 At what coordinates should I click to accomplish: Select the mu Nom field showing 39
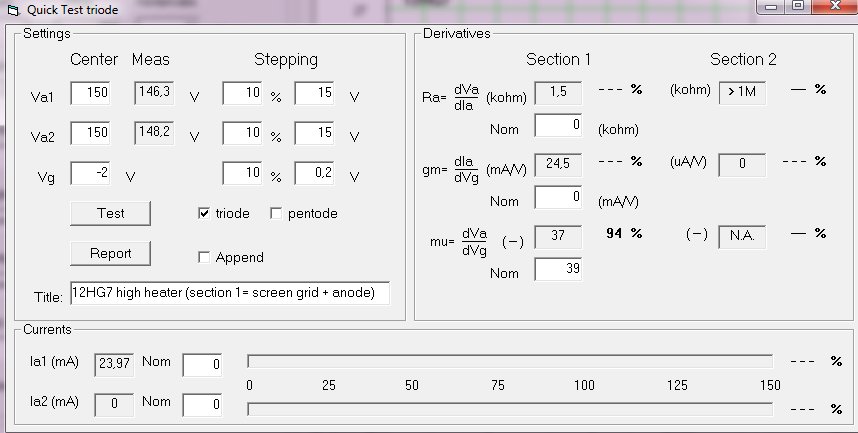tap(558, 269)
